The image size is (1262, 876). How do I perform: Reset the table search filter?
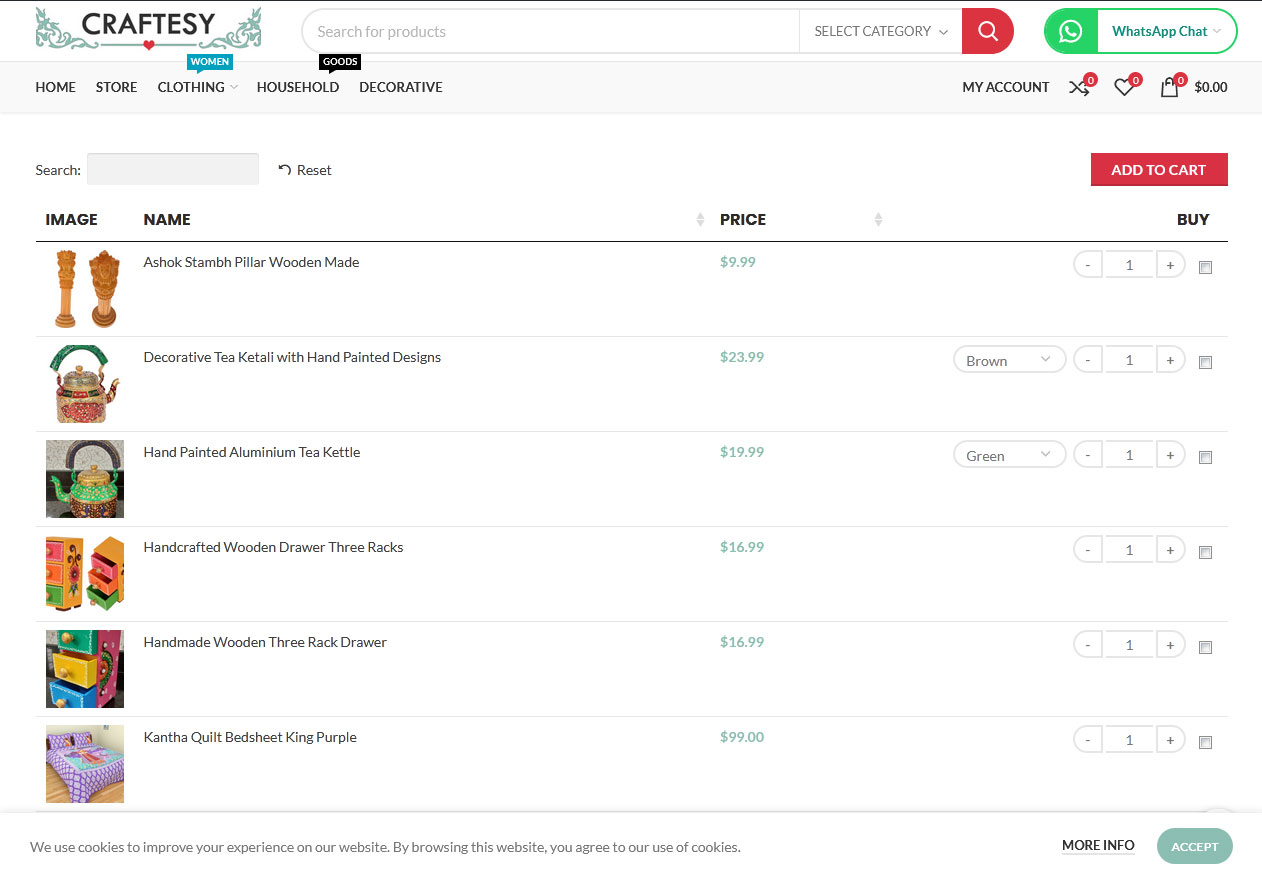(x=305, y=170)
